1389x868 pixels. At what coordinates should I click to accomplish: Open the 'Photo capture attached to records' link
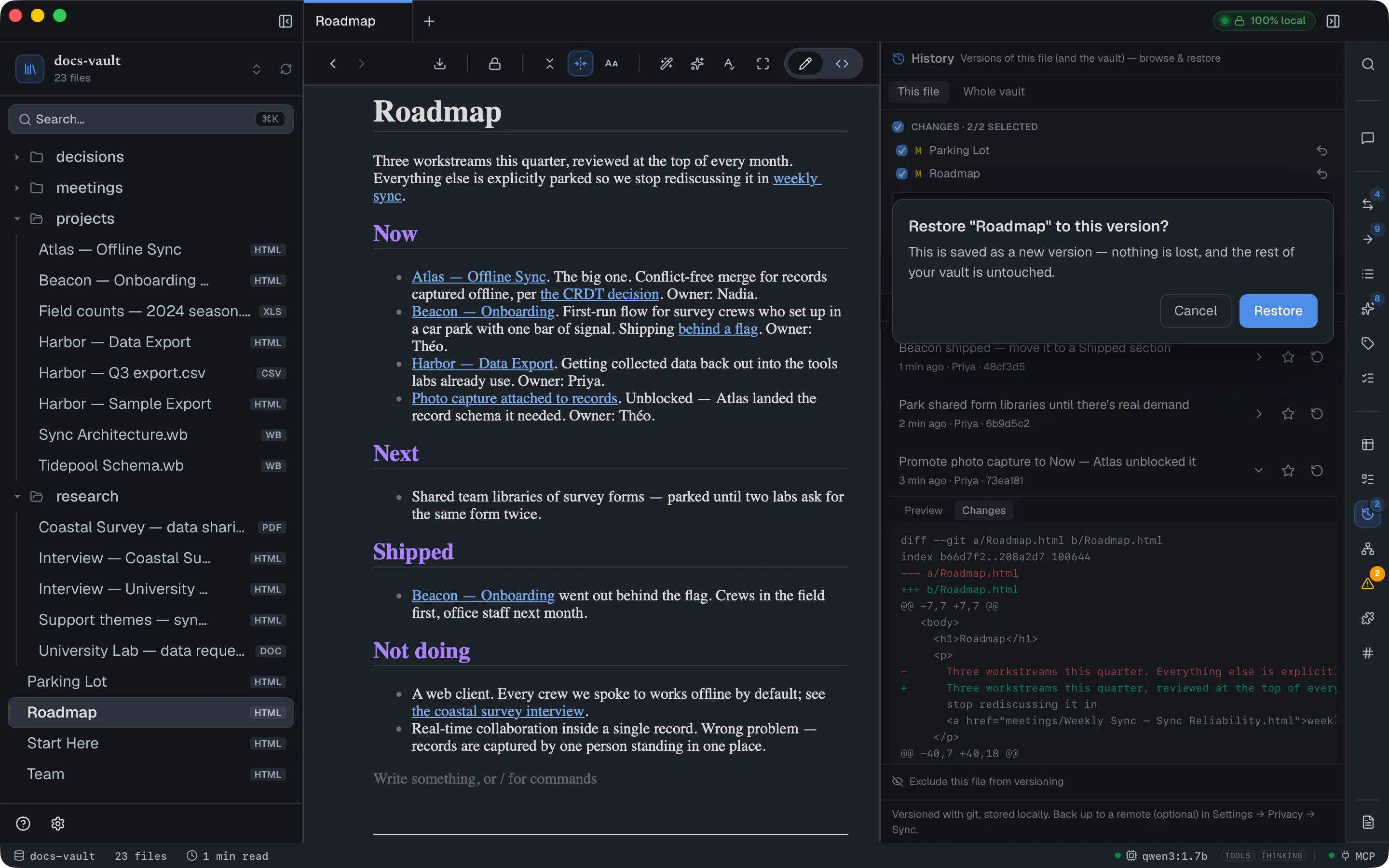click(x=514, y=398)
